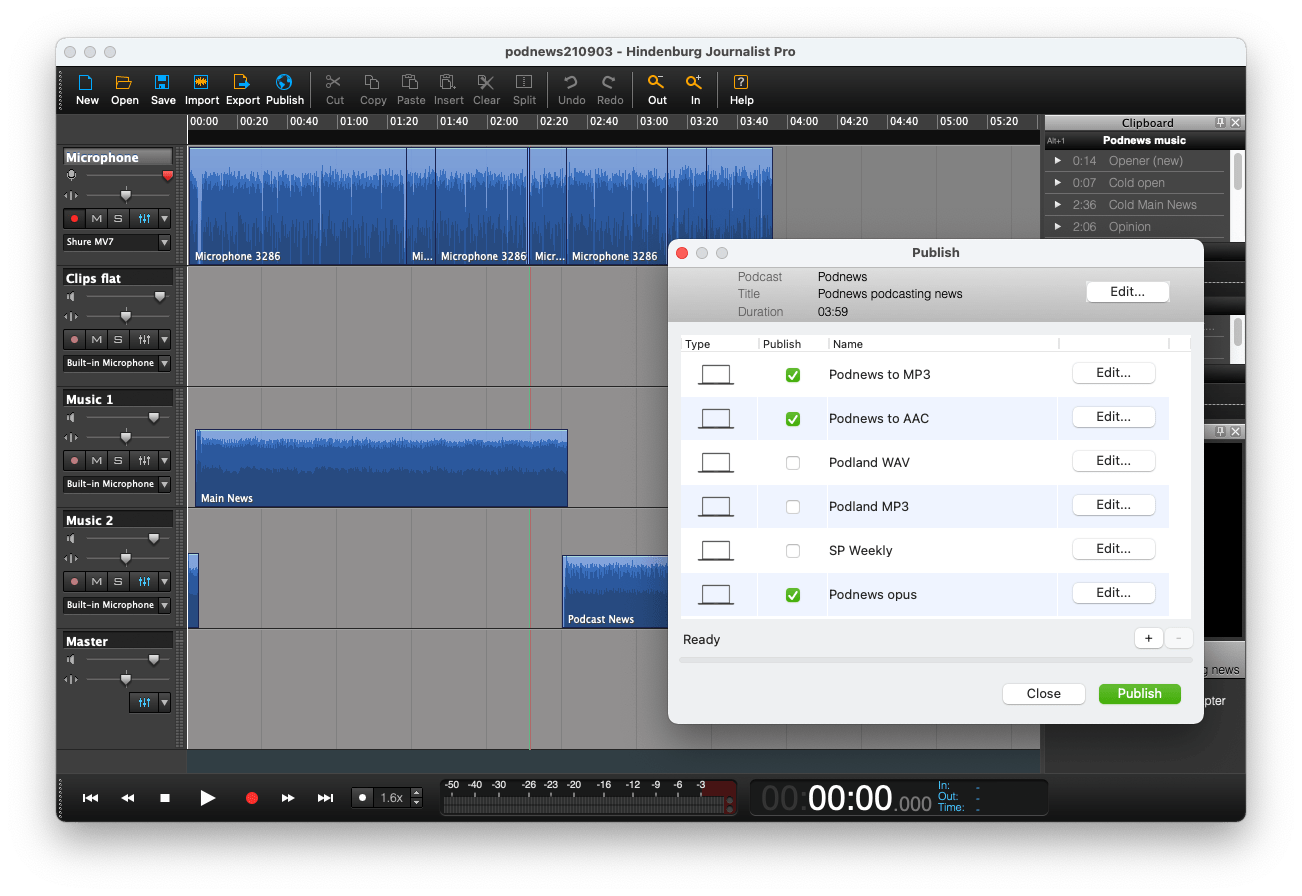This screenshot has height=896, width=1302.
Task: Add a publish target with plus button
Action: 1148,638
